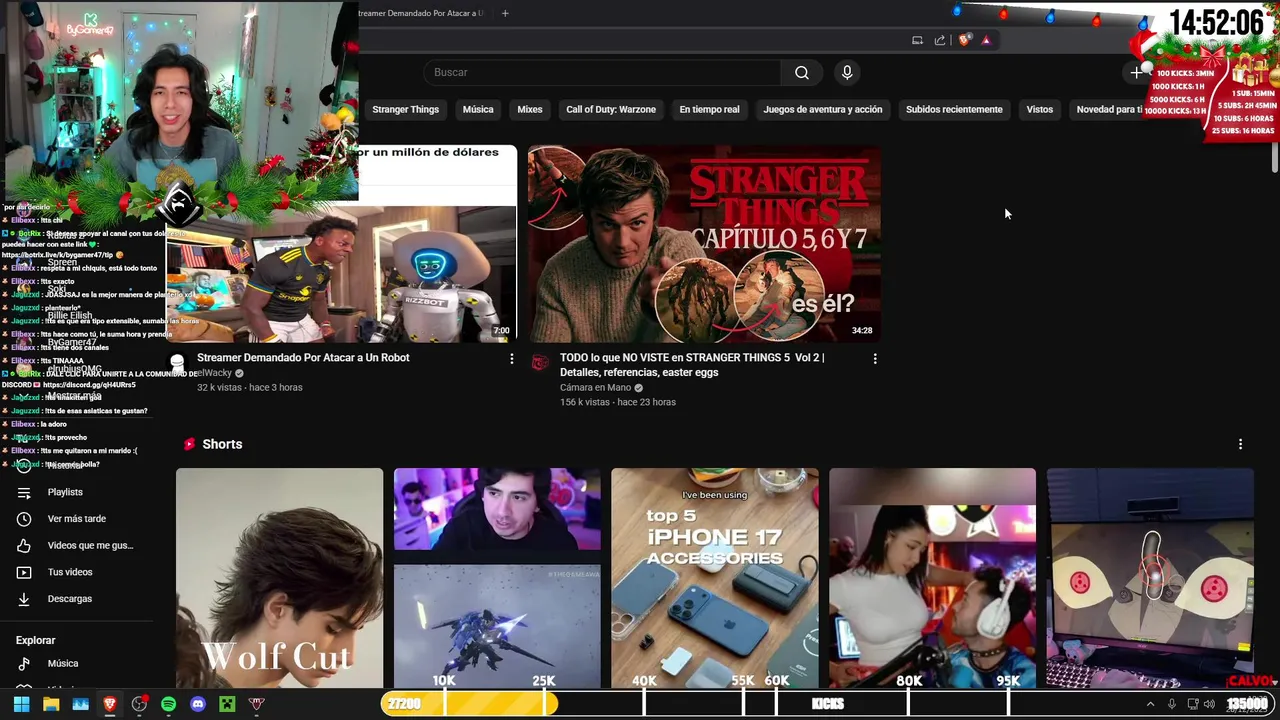Open File Explorer from taskbar
1280x720 pixels.
51,704
